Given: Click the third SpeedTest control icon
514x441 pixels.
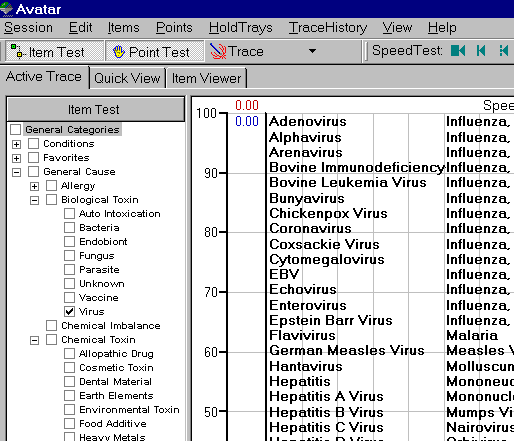Looking at the screenshot, I should click(504, 51).
